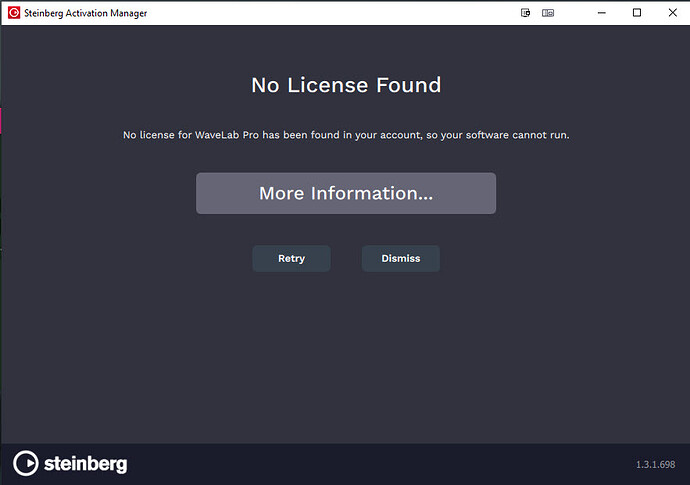Minimize the Activation Manager window
Screen dimensions: 690x485
pos(602,13)
